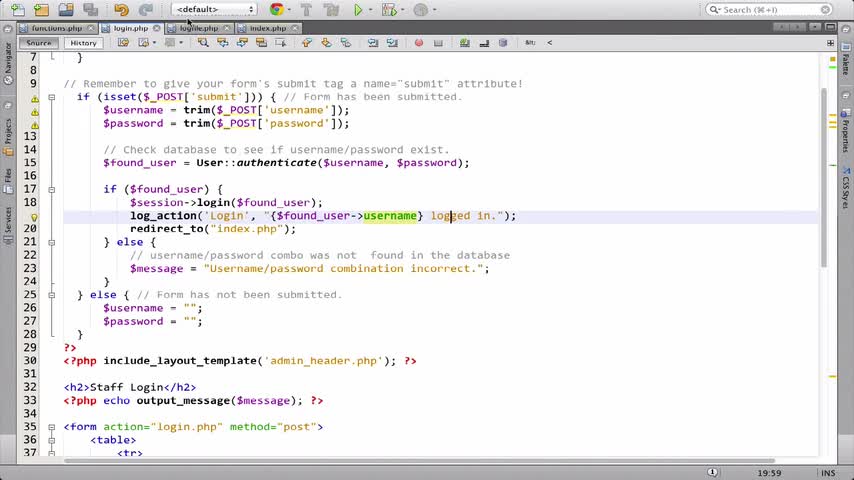Click the notifications icon in the status bar
The width and height of the screenshot is (854, 480).
[x=712, y=472]
